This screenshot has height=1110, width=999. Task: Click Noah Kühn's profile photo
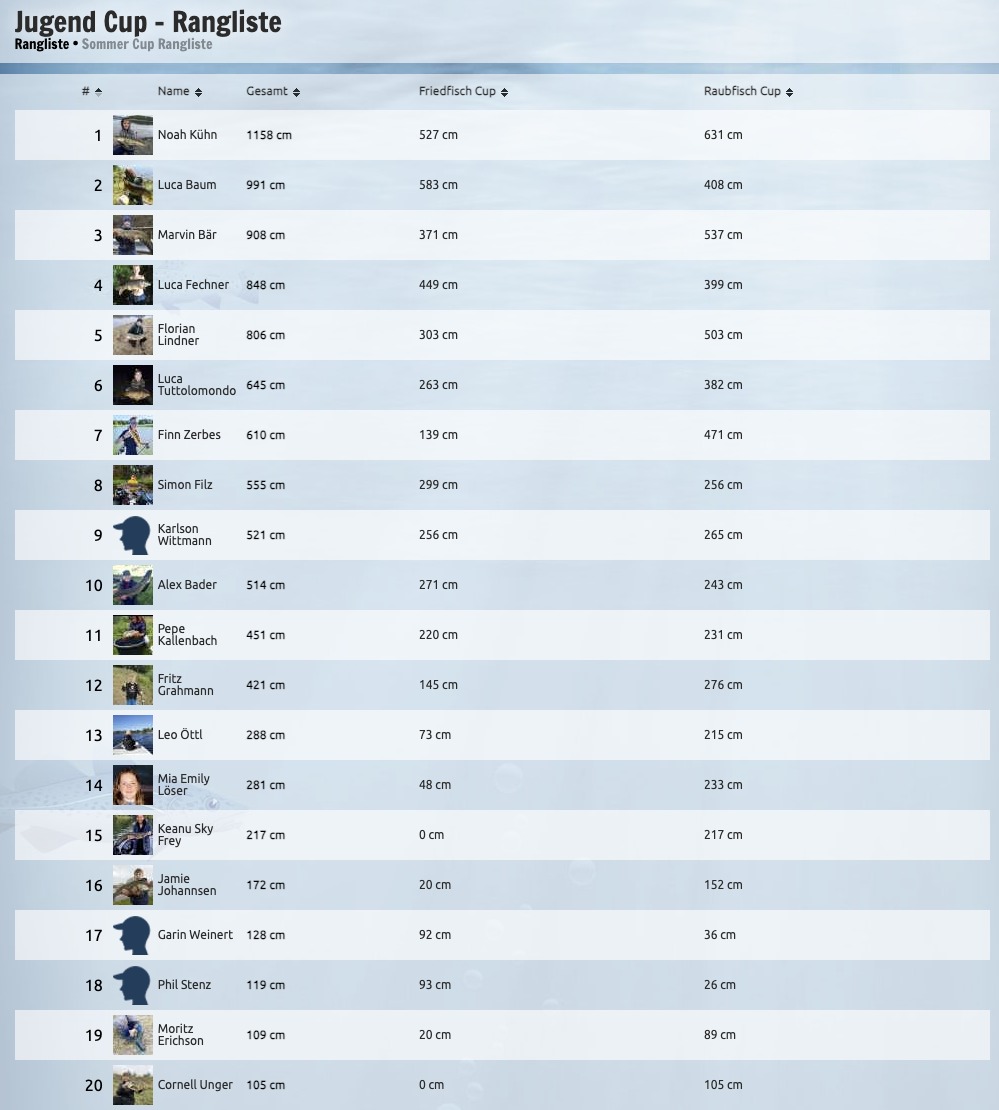(132, 135)
